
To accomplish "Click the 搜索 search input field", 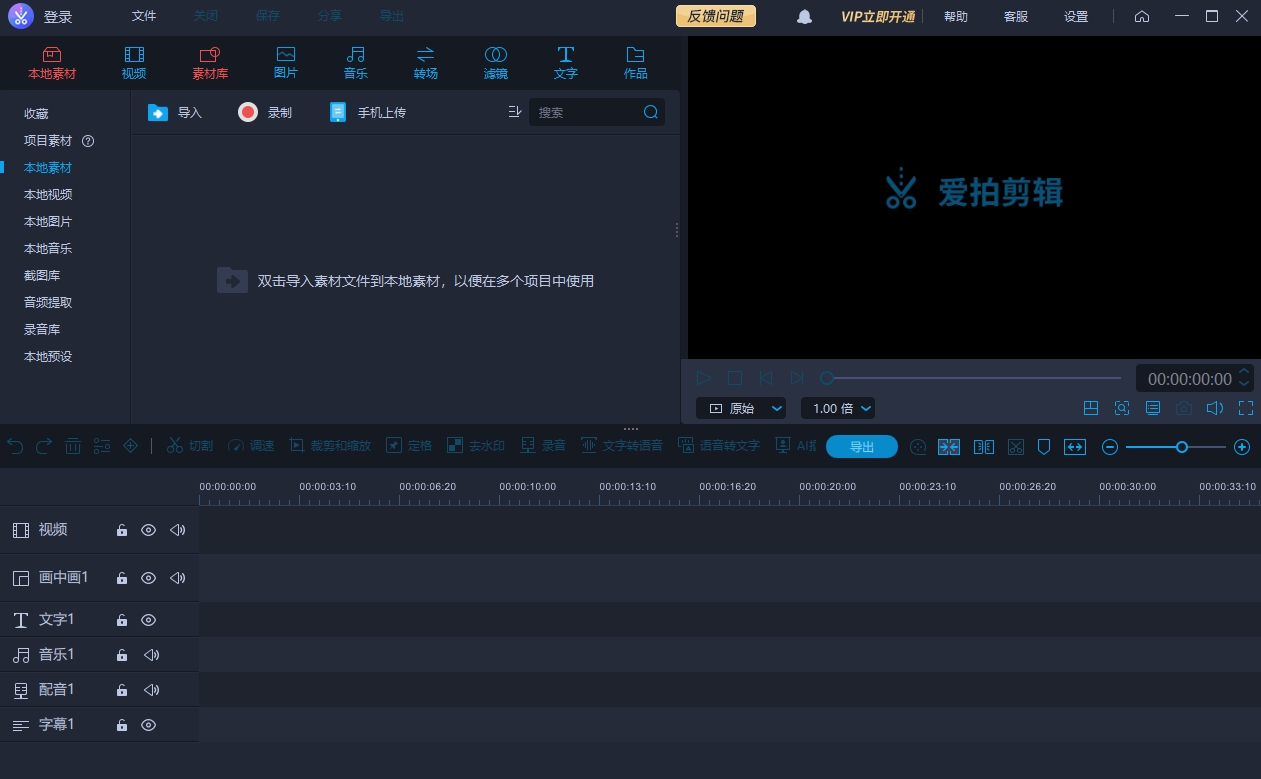I will [x=587, y=113].
